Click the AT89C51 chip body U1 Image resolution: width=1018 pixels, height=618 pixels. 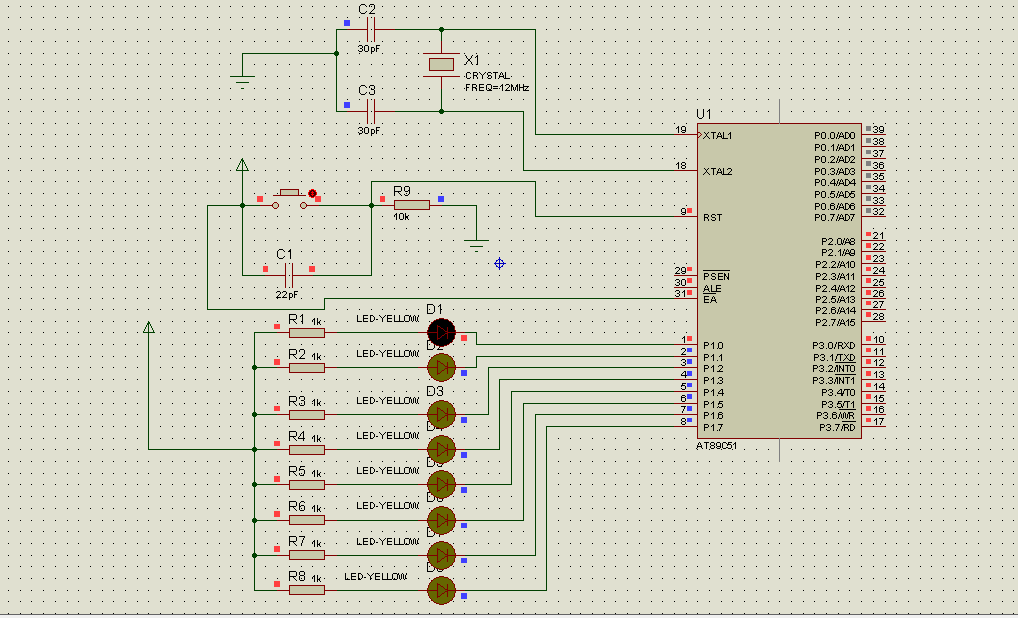coord(778,280)
